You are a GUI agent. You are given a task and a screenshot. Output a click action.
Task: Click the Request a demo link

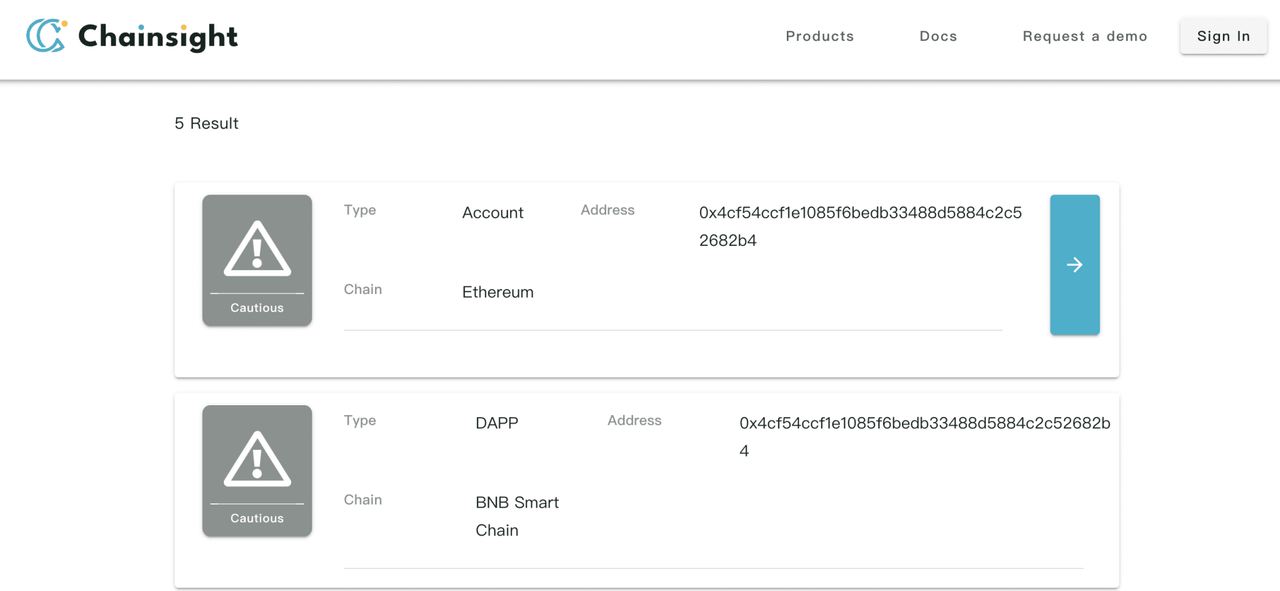(x=1084, y=36)
